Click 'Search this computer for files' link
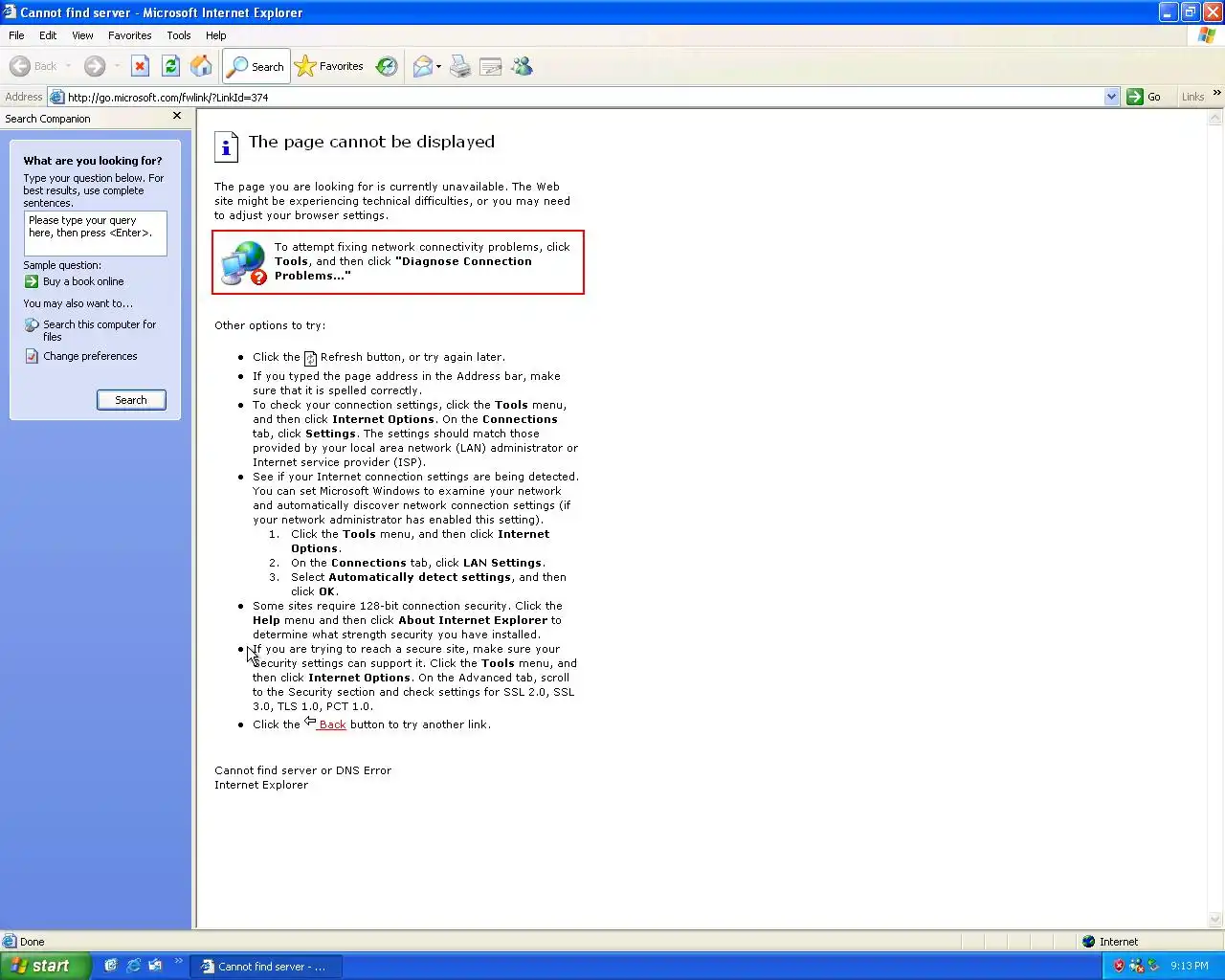Screen dimensions: 1225x980 [x=100, y=330]
